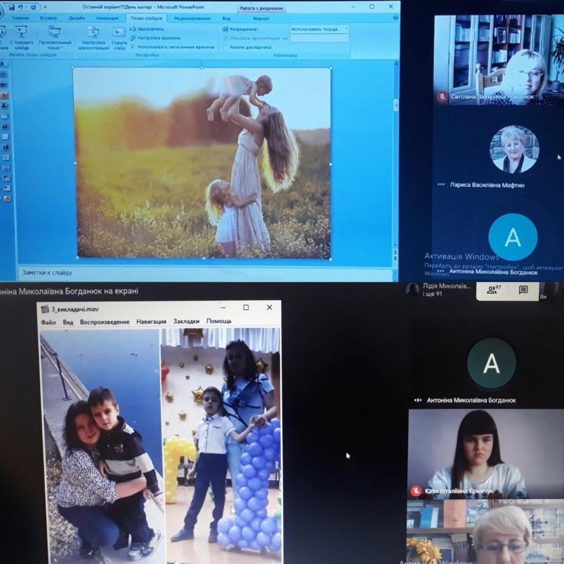The image size is (564, 564).
Task: Open the Воспроизведение menu in player
Action: tap(105, 322)
